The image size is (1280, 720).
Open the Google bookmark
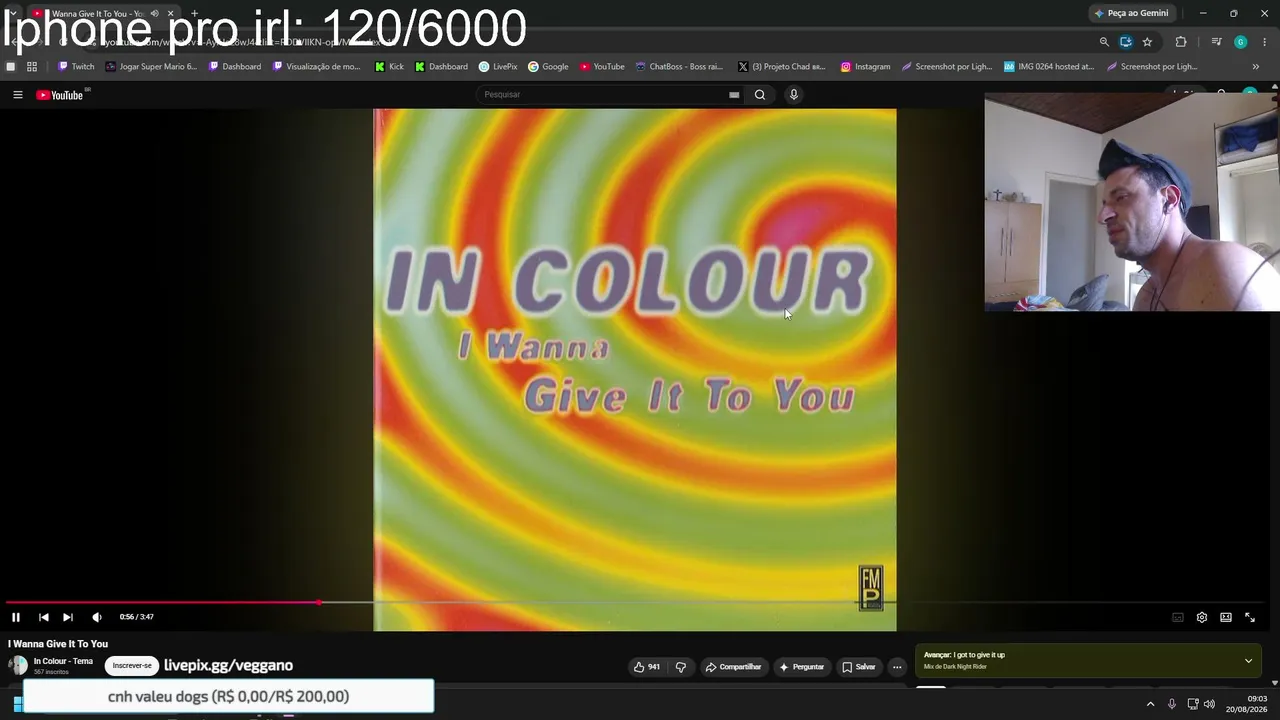548,67
